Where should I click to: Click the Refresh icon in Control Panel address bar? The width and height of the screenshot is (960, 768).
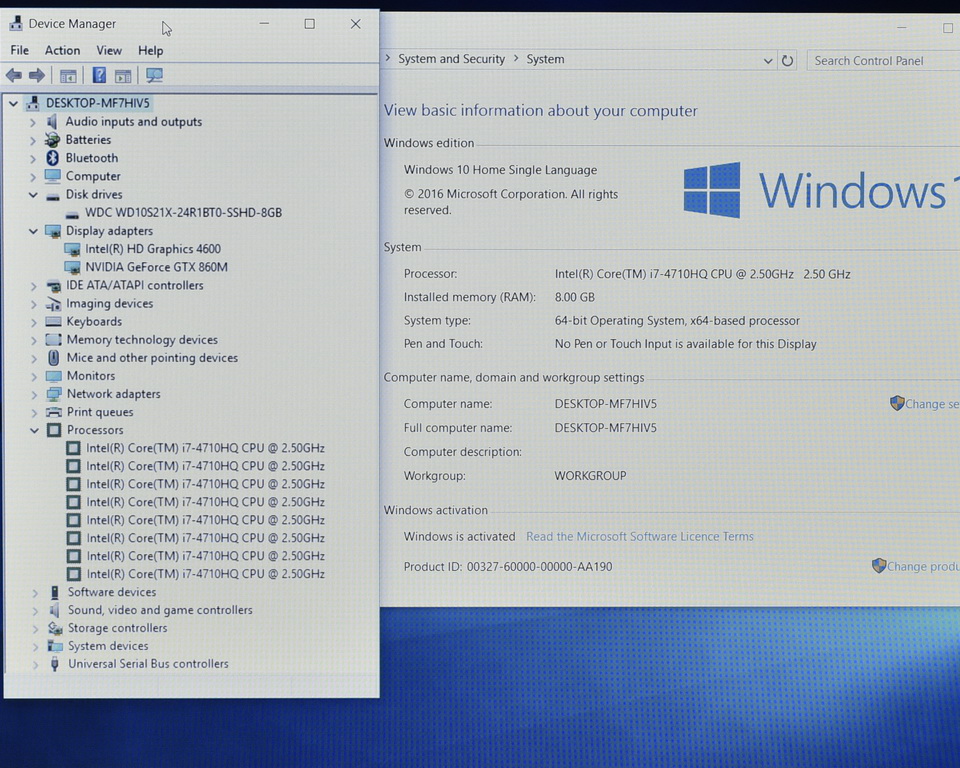click(787, 61)
